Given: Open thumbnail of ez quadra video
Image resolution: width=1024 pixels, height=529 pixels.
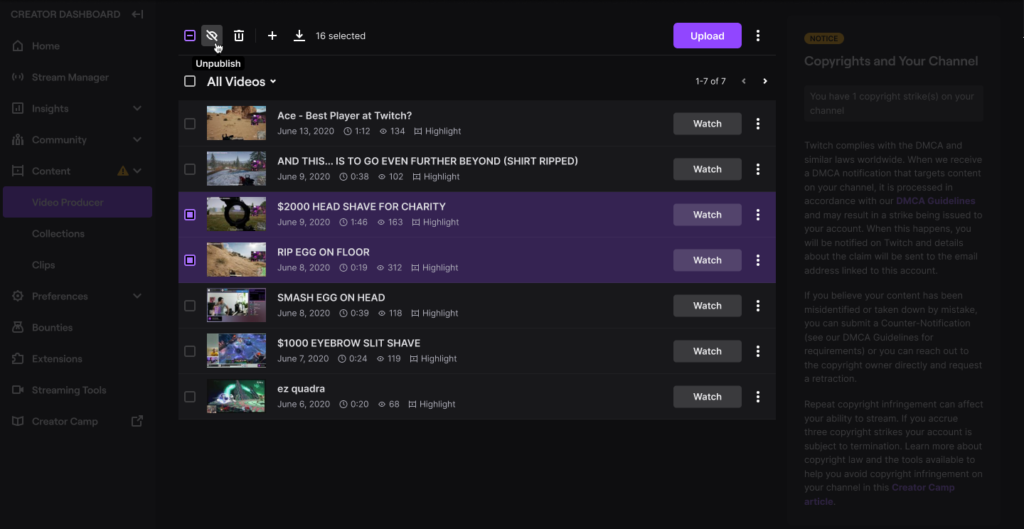Looking at the screenshot, I should click(x=236, y=396).
